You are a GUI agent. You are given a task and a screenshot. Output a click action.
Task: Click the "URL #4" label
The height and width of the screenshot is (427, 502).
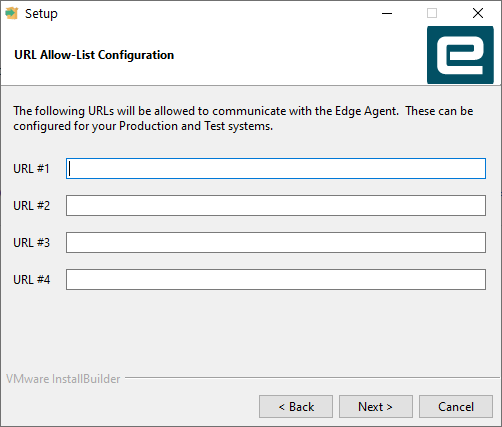32,280
